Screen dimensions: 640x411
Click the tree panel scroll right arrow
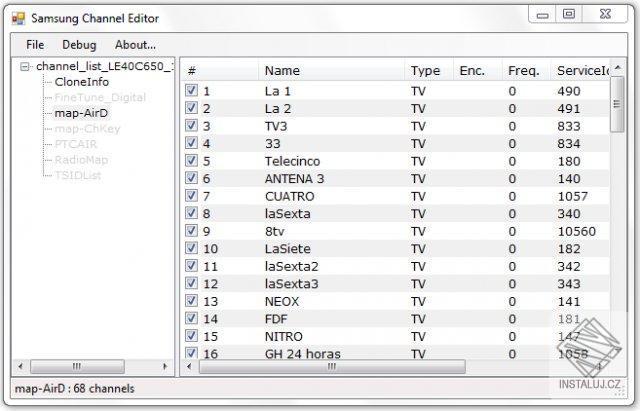coord(165,367)
